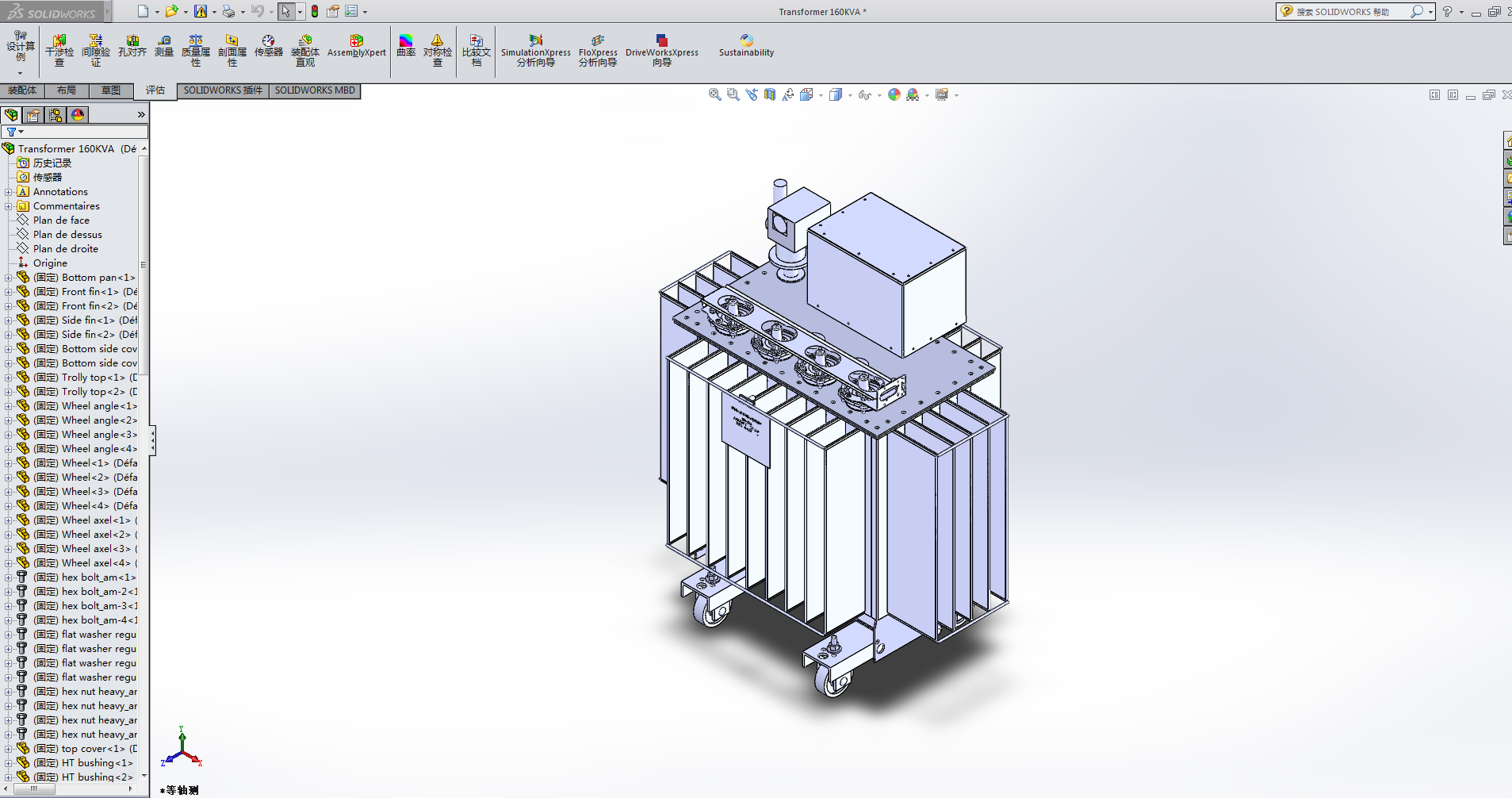Switch to the SOLIDWORKS MBD tab
1512x798 pixels.
(x=315, y=90)
